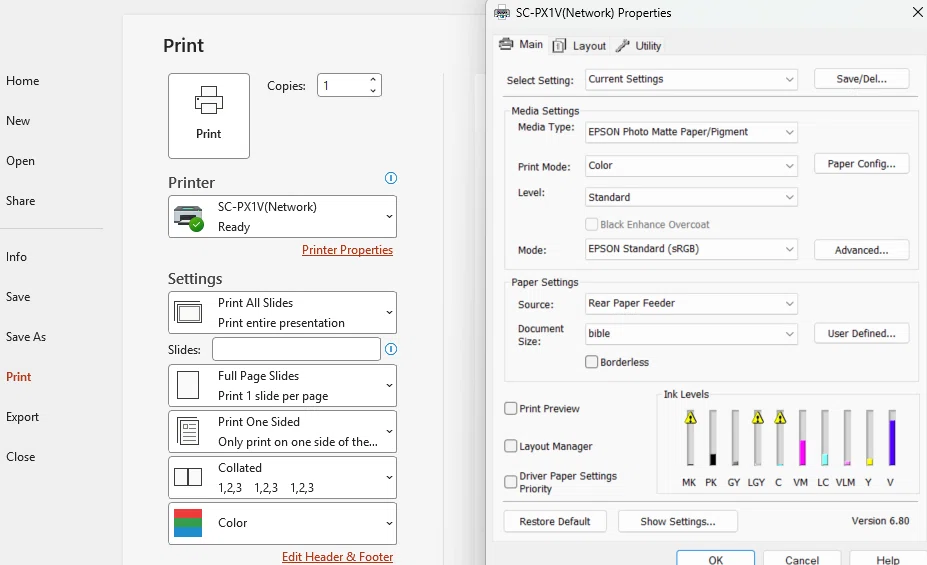This screenshot has height=565, width=927.
Task: Select Home in the backstage menu
Action: 22,81
